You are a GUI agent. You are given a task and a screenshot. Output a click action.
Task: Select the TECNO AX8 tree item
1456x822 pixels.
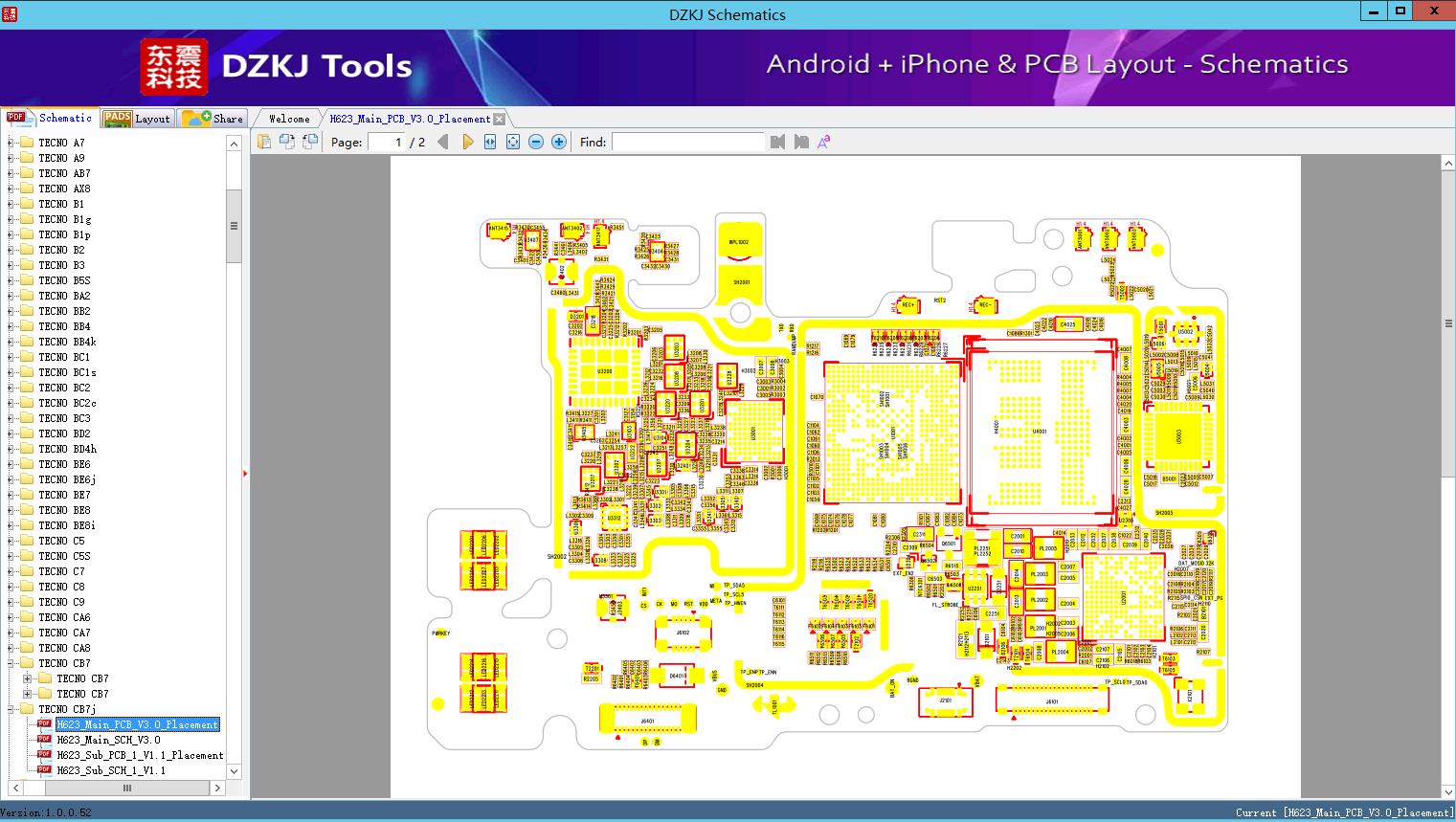coord(64,189)
